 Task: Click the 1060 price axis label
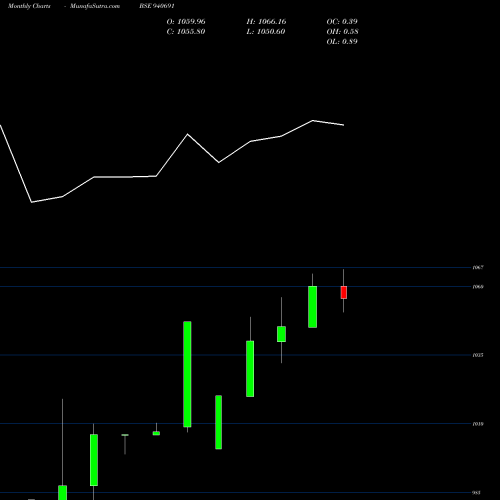click(478, 287)
